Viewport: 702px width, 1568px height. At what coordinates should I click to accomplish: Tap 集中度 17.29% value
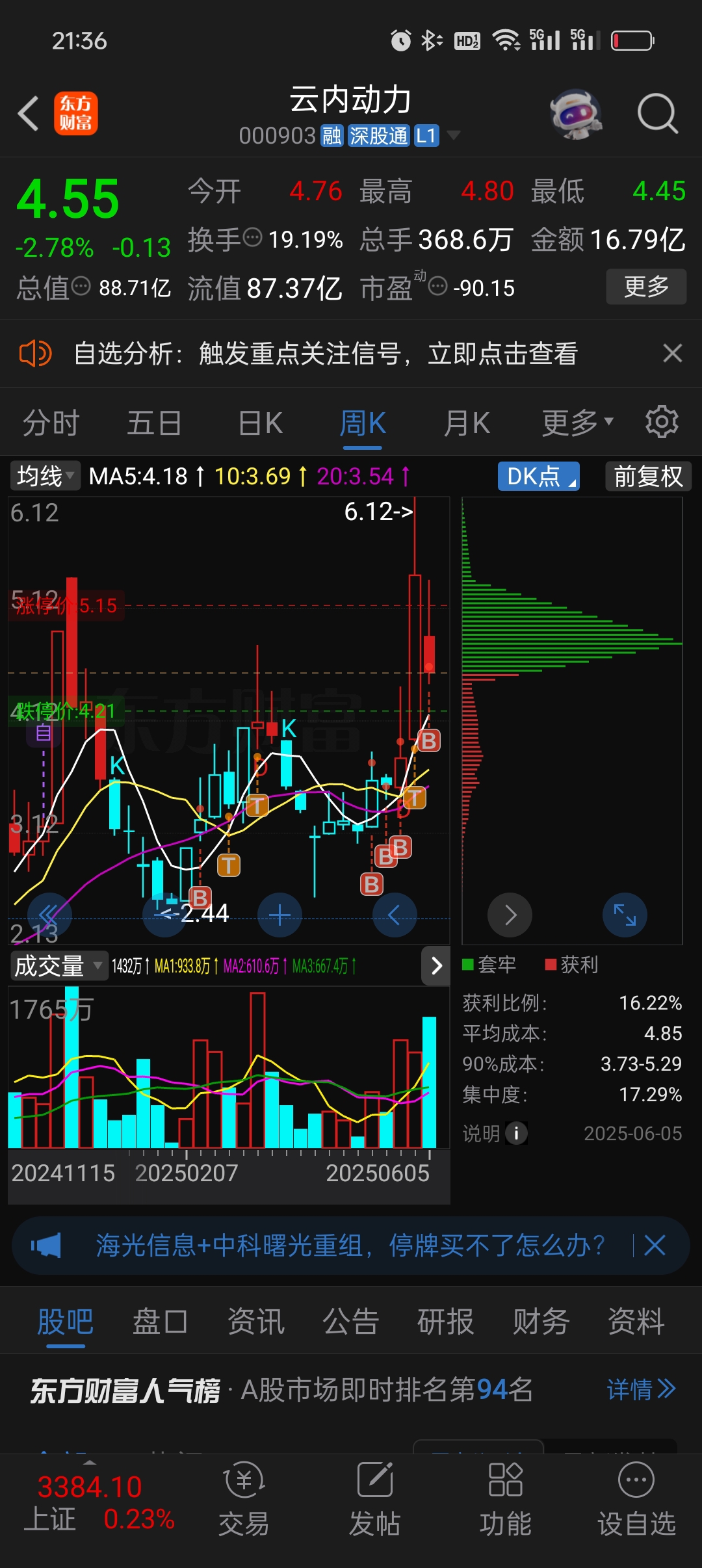coord(650,1095)
